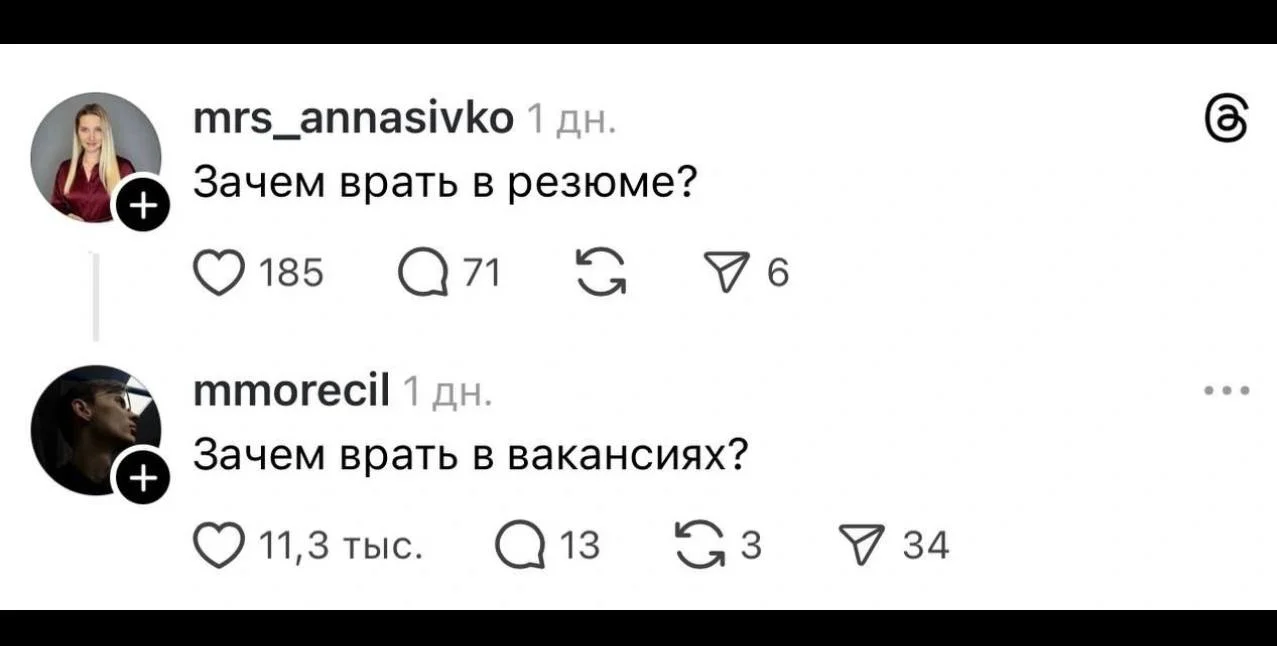Viewport: 1277px width, 646px height.
Task: Like mmorecil's reply about vacancies
Action: point(219,544)
